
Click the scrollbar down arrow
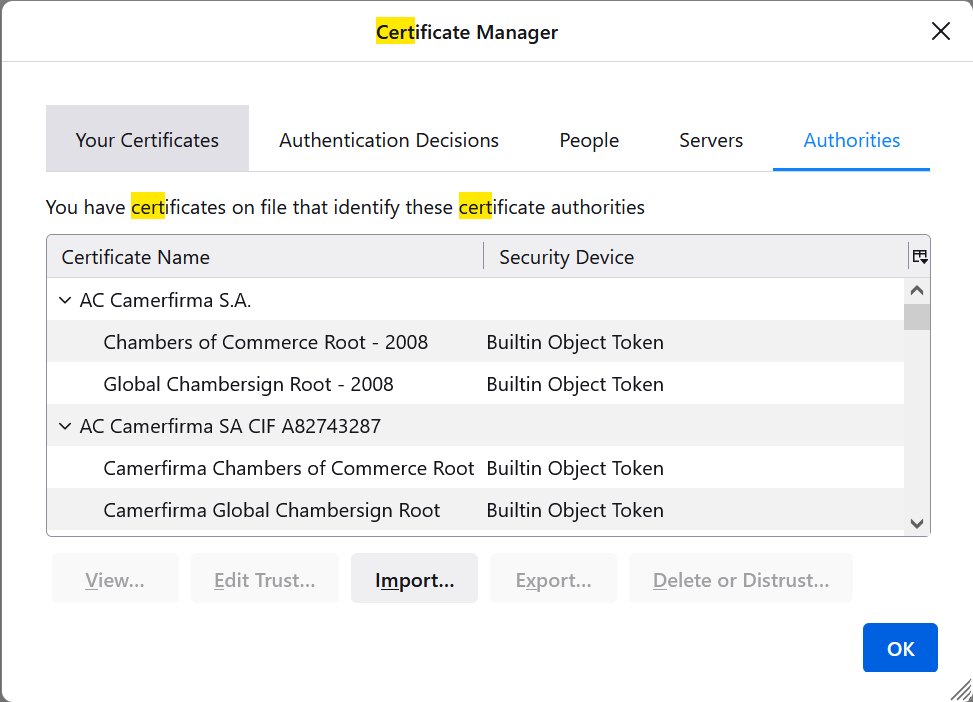[917, 523]
